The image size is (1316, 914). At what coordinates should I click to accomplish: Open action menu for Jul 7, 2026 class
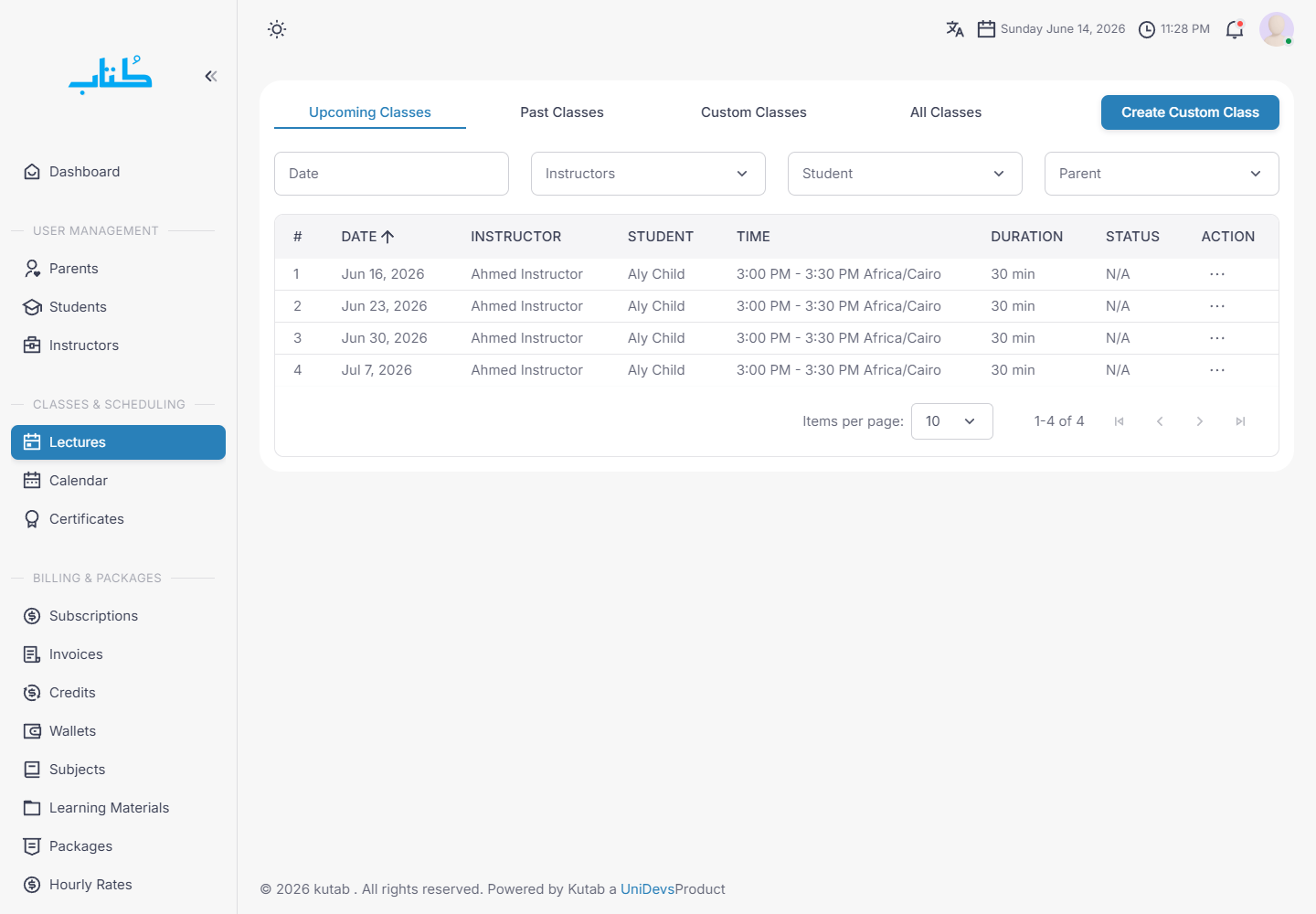point(1217,370)
